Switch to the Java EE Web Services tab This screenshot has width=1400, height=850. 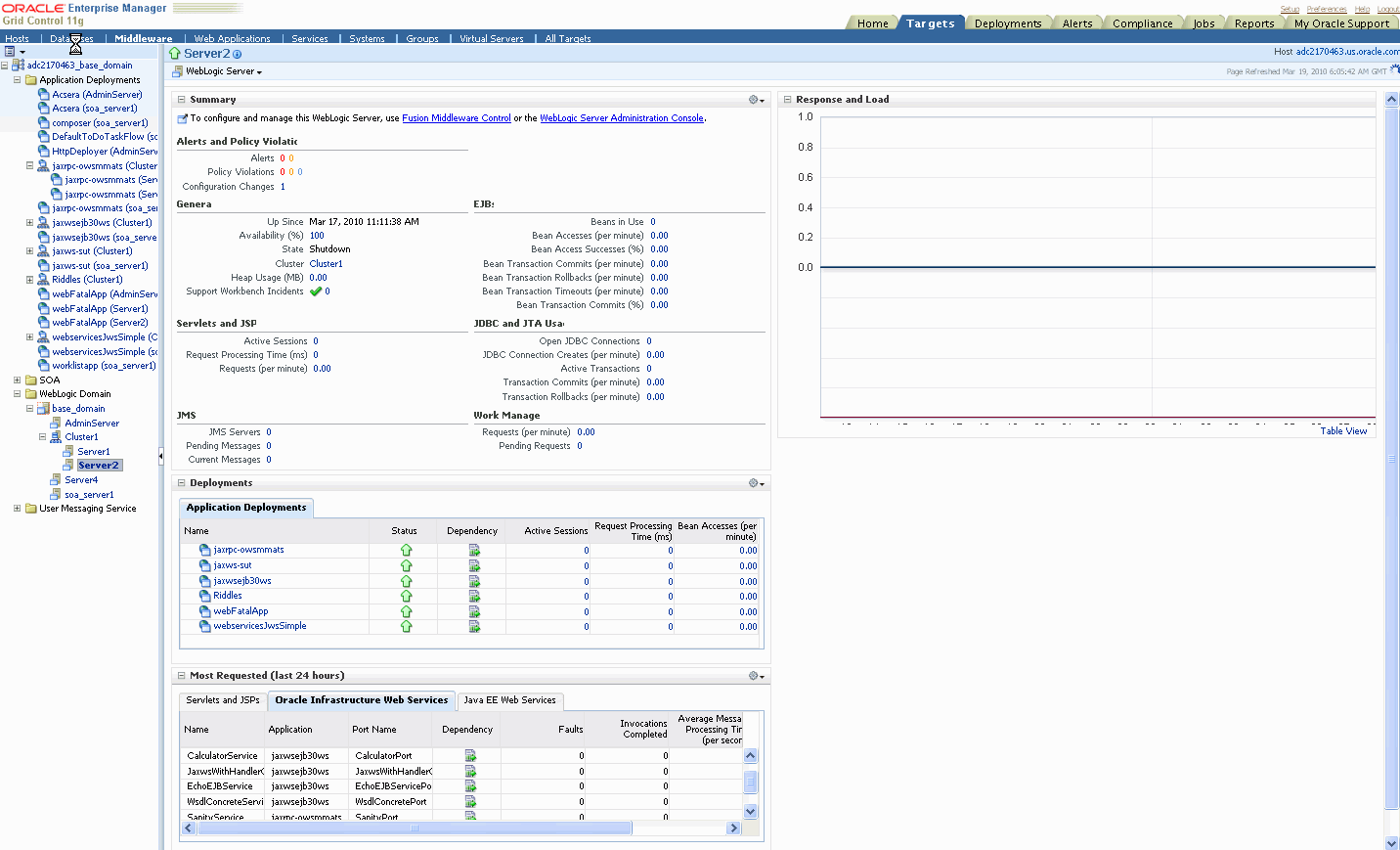[509, 700]
